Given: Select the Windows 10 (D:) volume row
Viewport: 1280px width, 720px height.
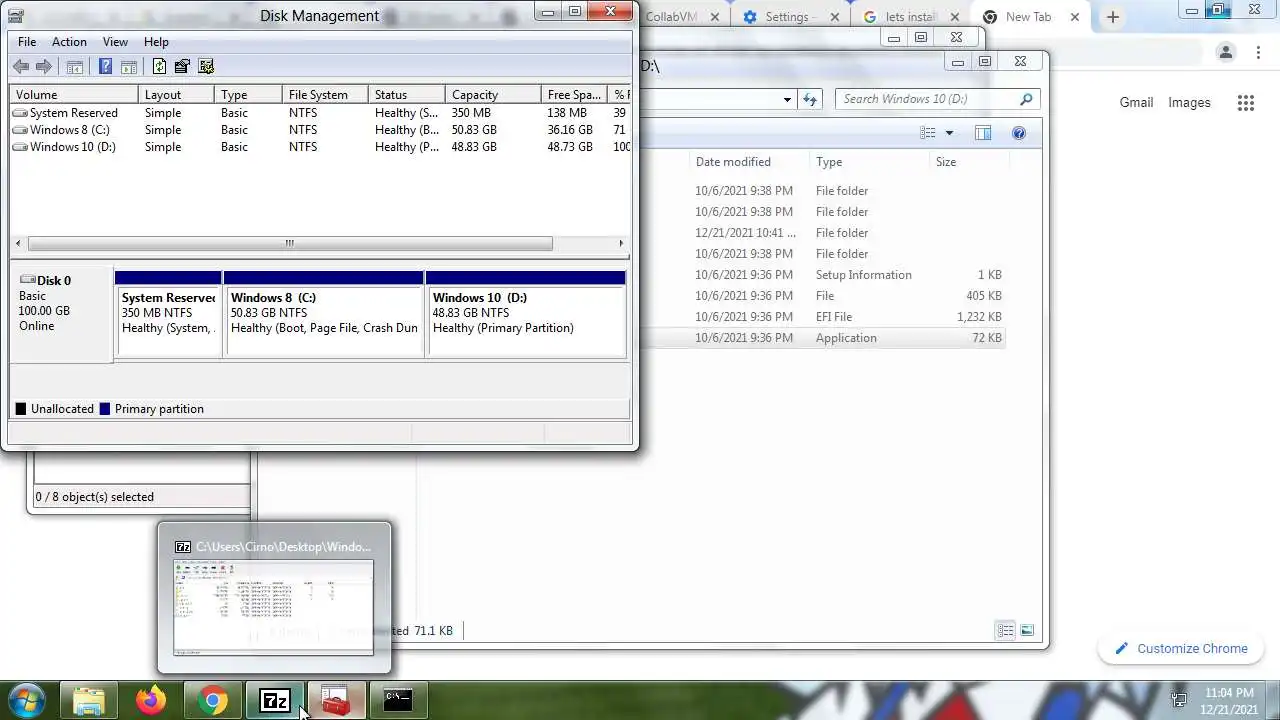Looking at the screenshot, I should [x=320, y=147].
